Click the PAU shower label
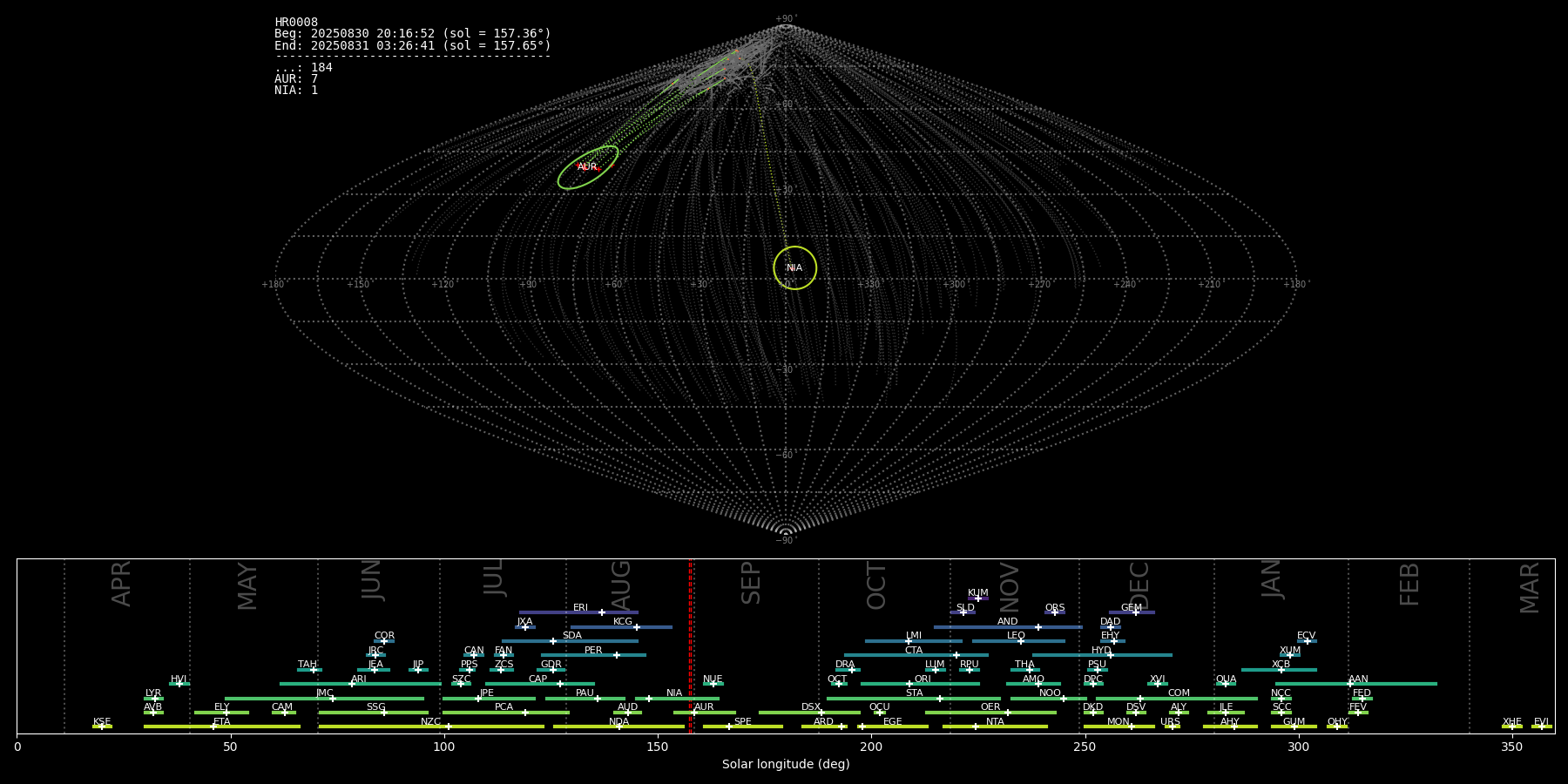 [x=585, y=693]
